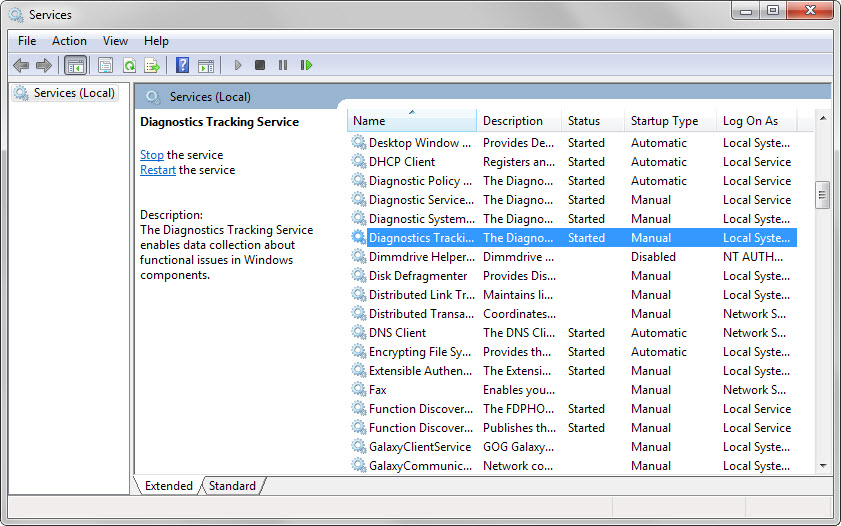Image resolution: width=841 pixels, height=526 pixels.
Task: Select the Distributed Link Tracking row
Action: pos(573,295)
